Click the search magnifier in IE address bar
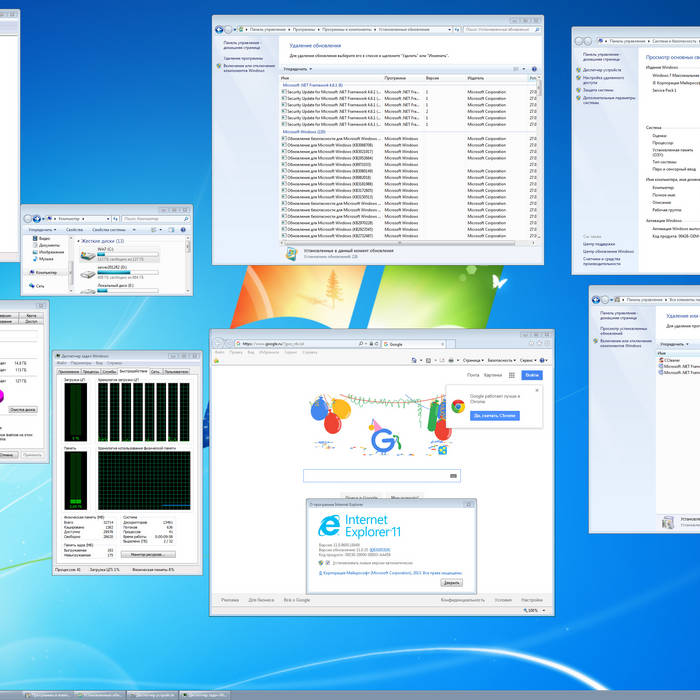This screenshot has height=700, width=700. 361,344
